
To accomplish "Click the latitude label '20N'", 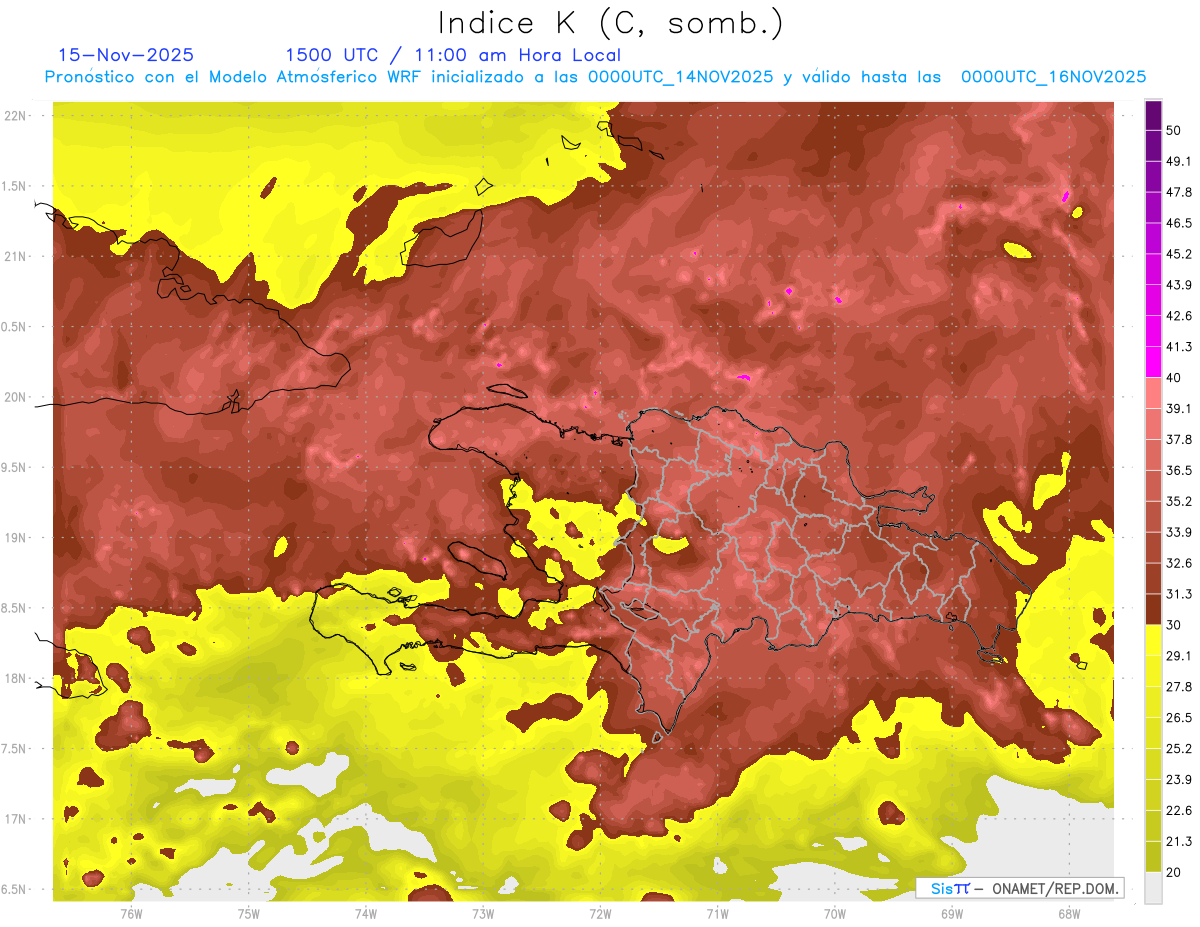I will tap(14, 397).
